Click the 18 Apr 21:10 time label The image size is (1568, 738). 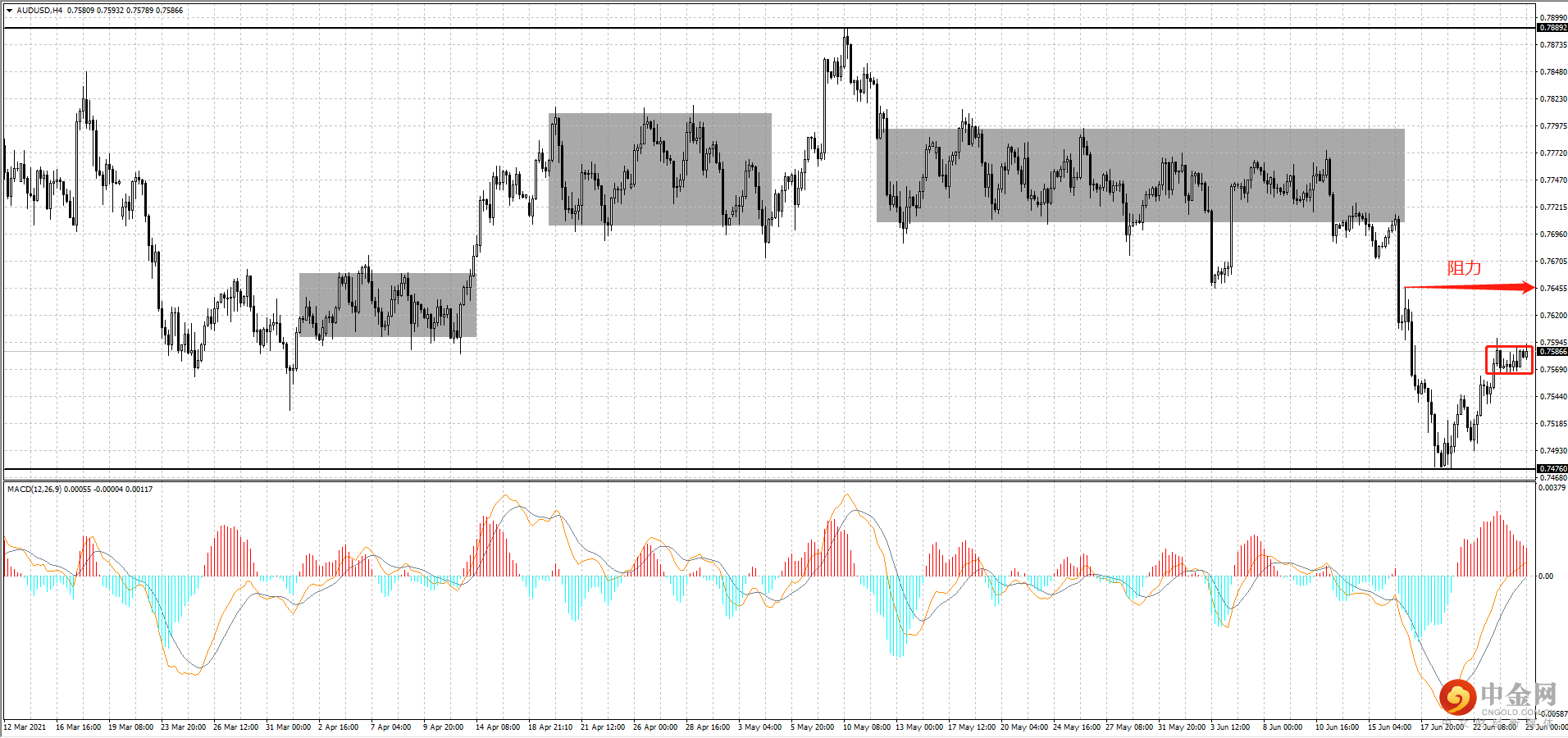(550, 727)
